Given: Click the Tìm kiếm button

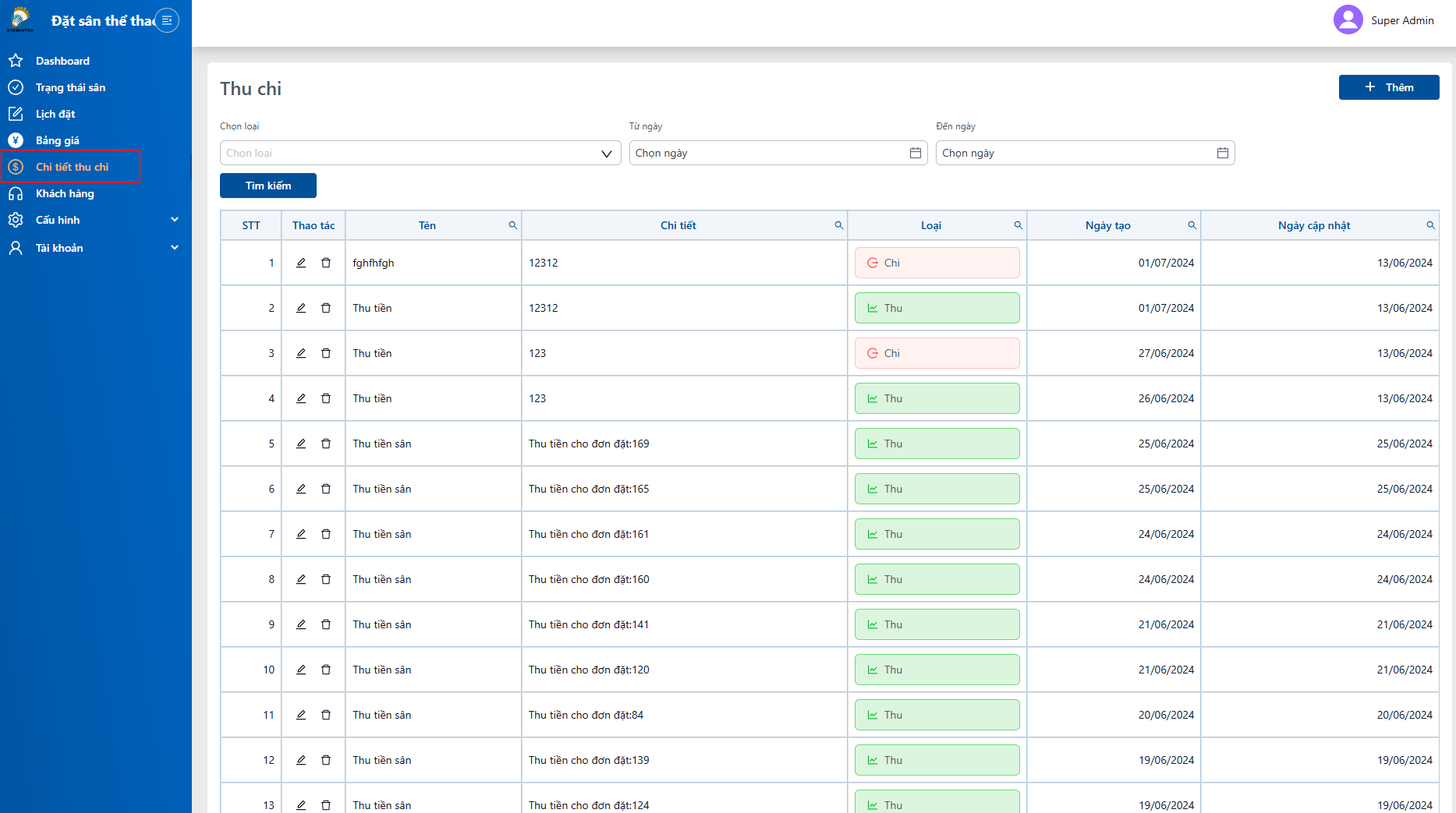Looking at the screenshot, I should click(268, 186).
